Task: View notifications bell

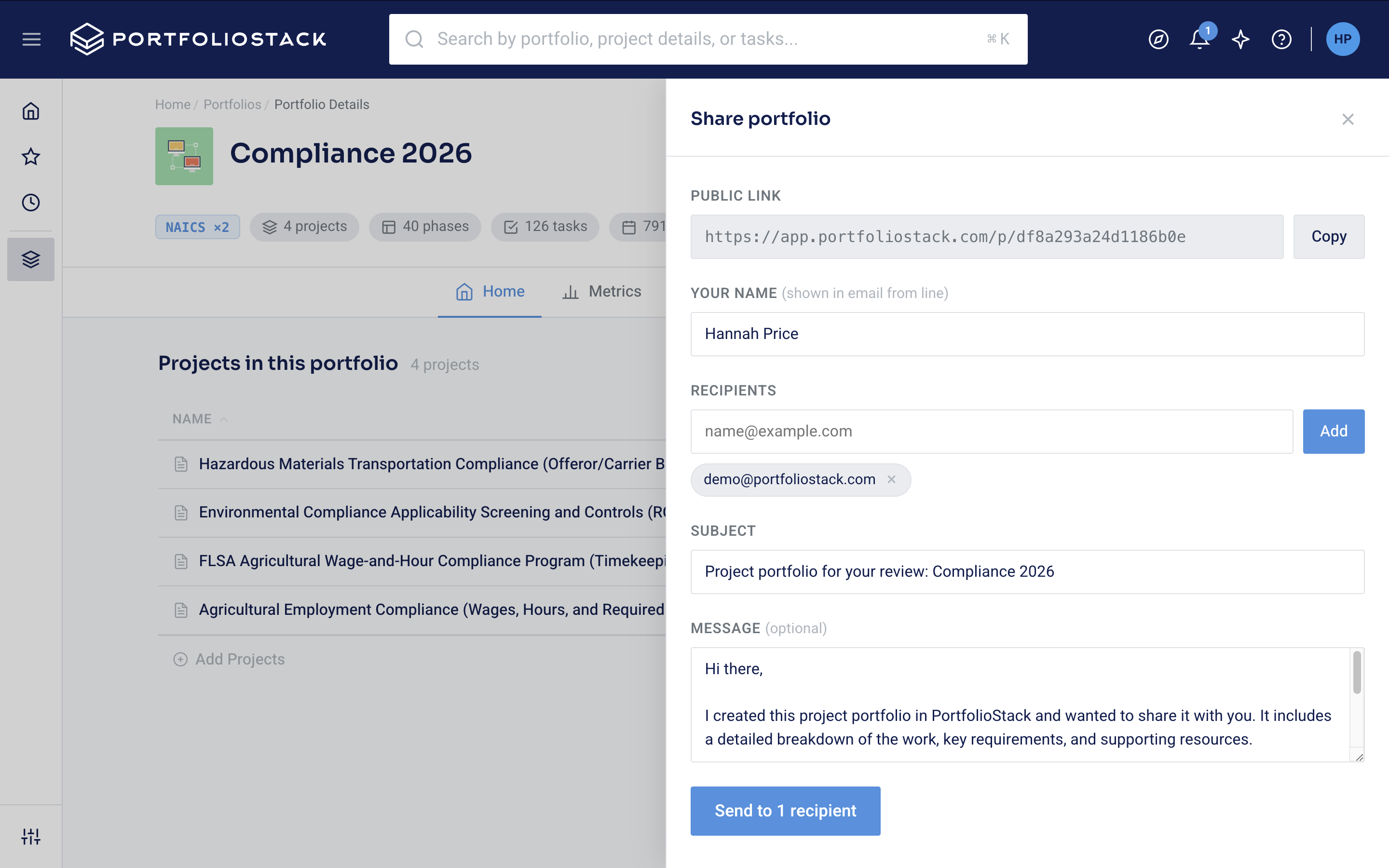Action: (x=1199, y=39)
